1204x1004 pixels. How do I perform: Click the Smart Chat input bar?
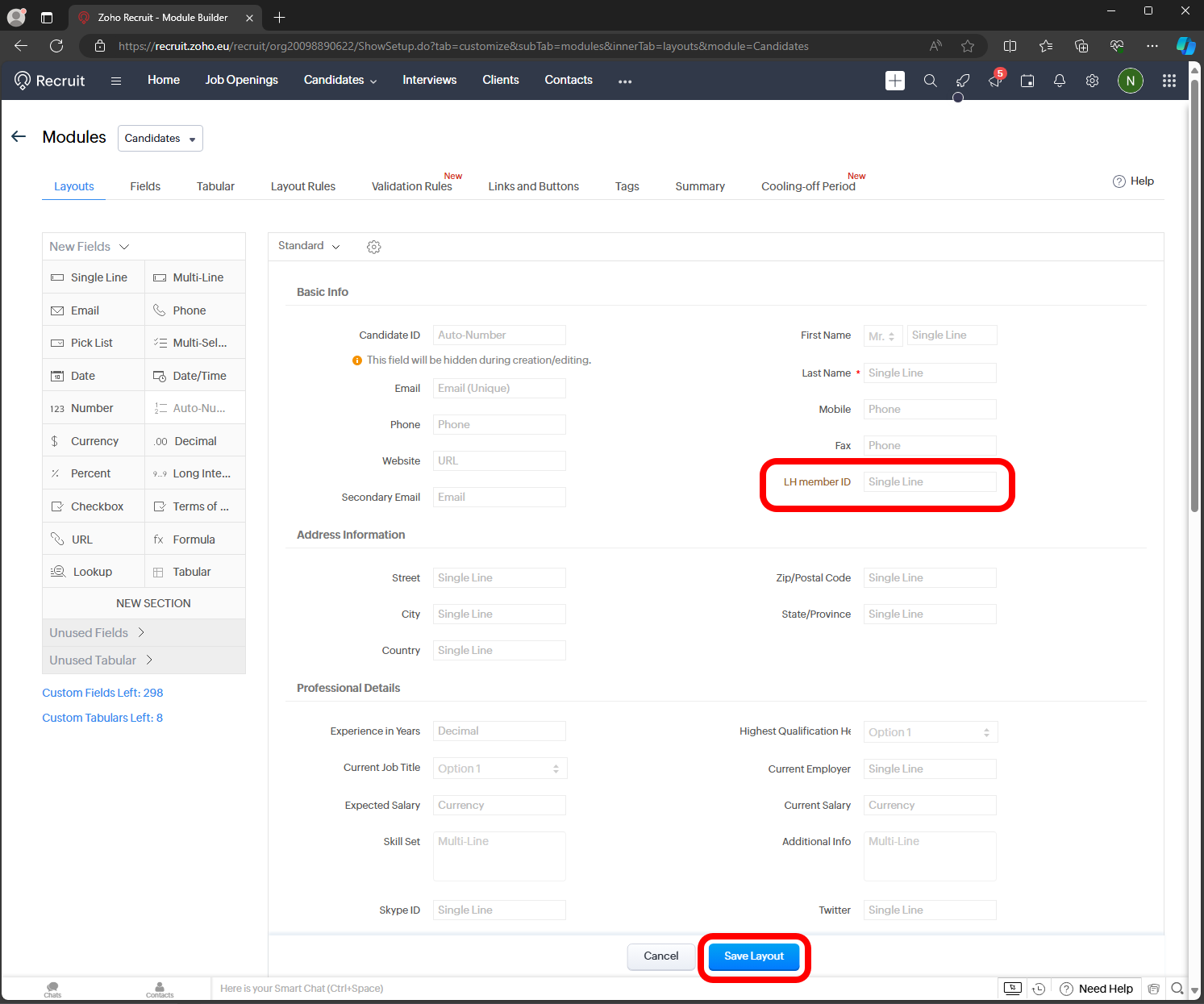[x=605, y=989]
